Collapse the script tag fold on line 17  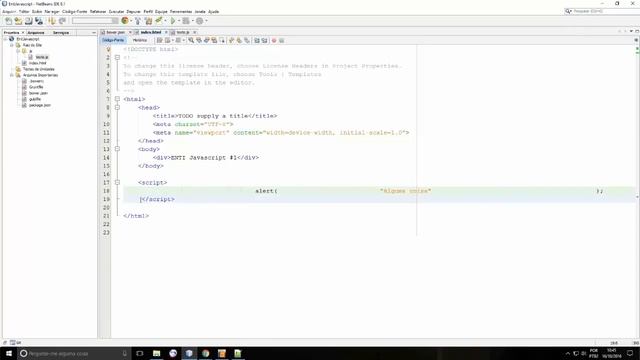(117, 182)
